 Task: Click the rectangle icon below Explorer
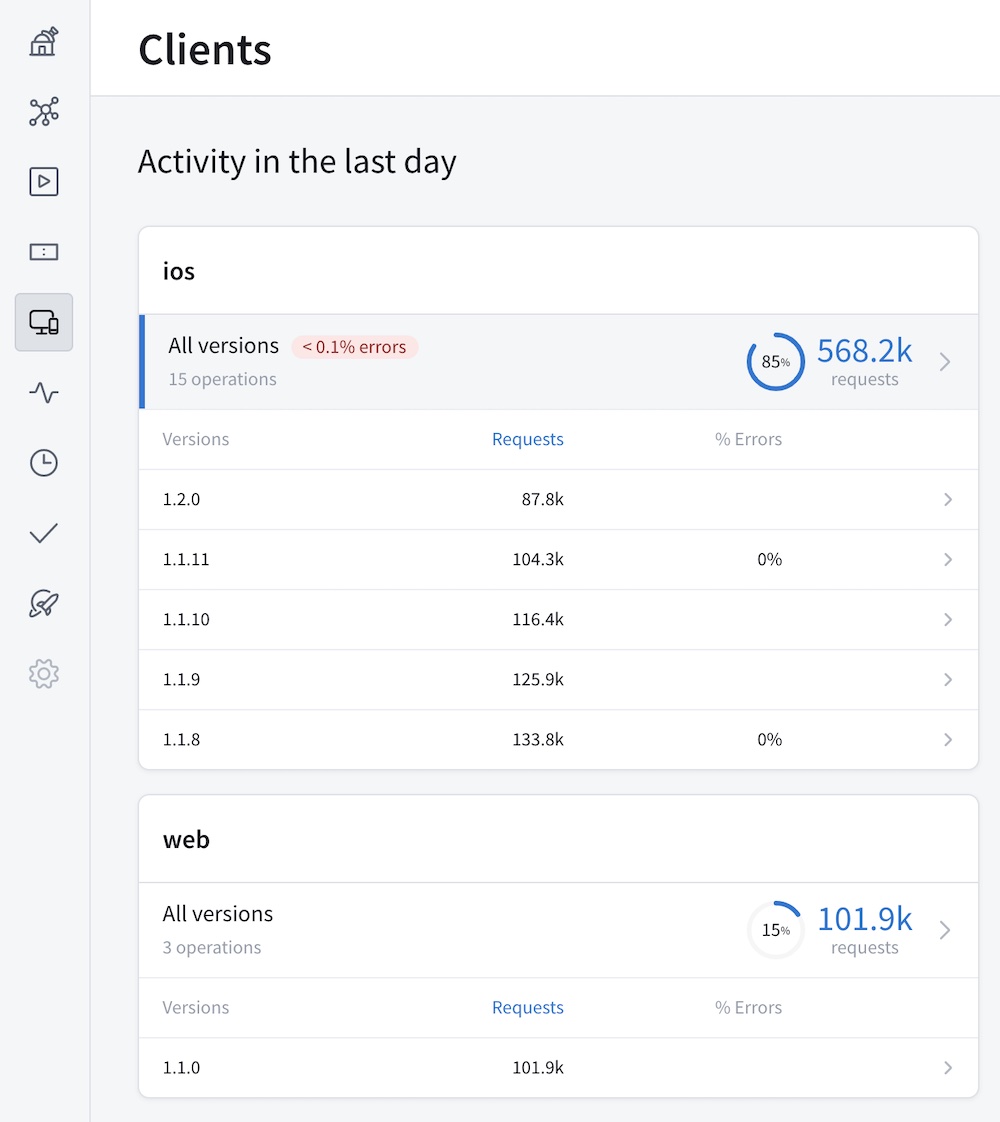pos(44,252)
